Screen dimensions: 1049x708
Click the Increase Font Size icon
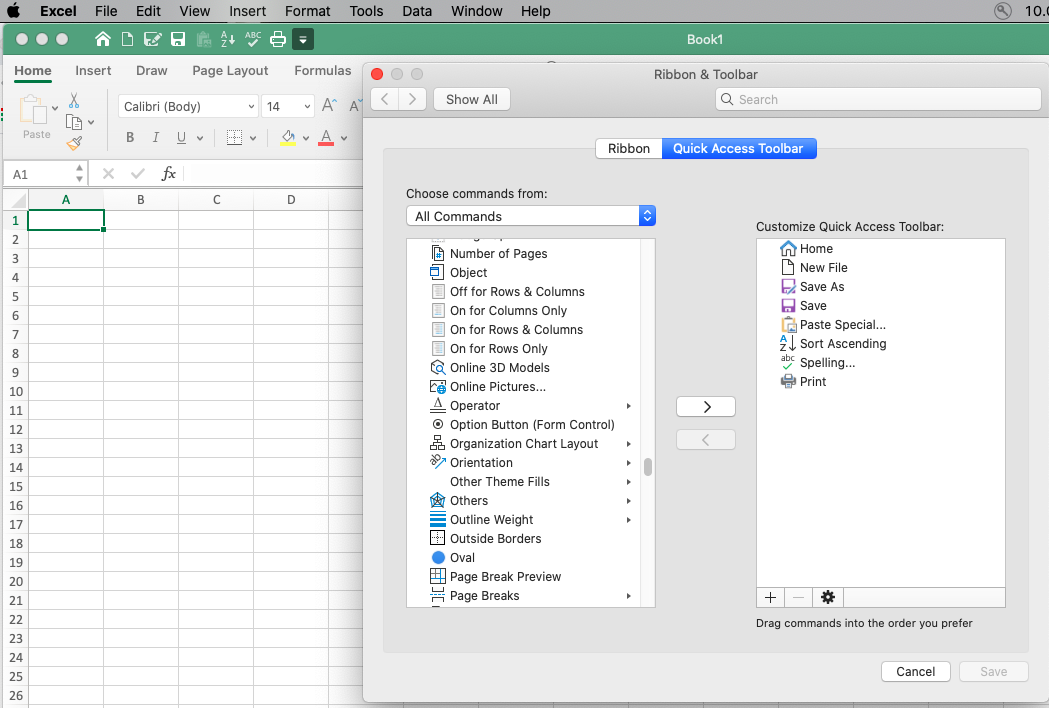[328, 106]
